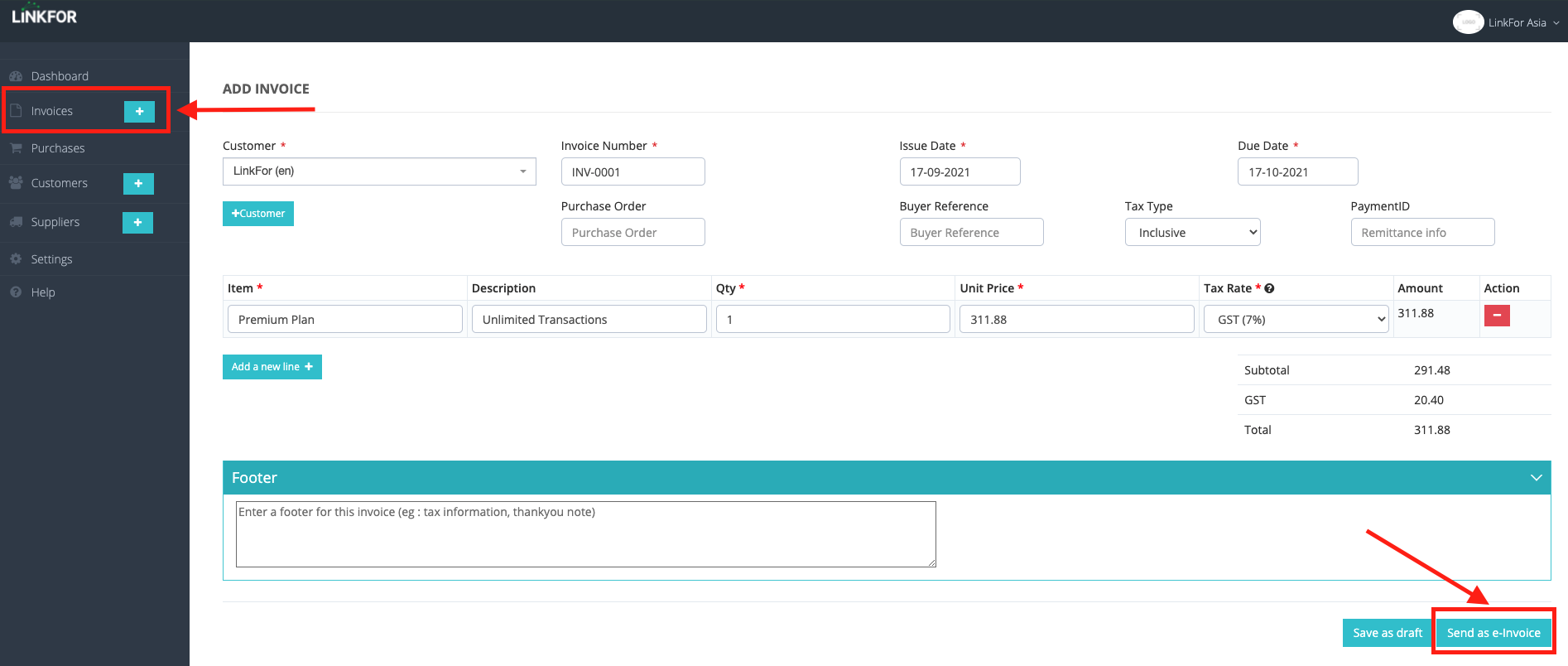The image size is (1568, 666).
Task: Click the Purchase Order field
Action: click(x=633, y=232)
